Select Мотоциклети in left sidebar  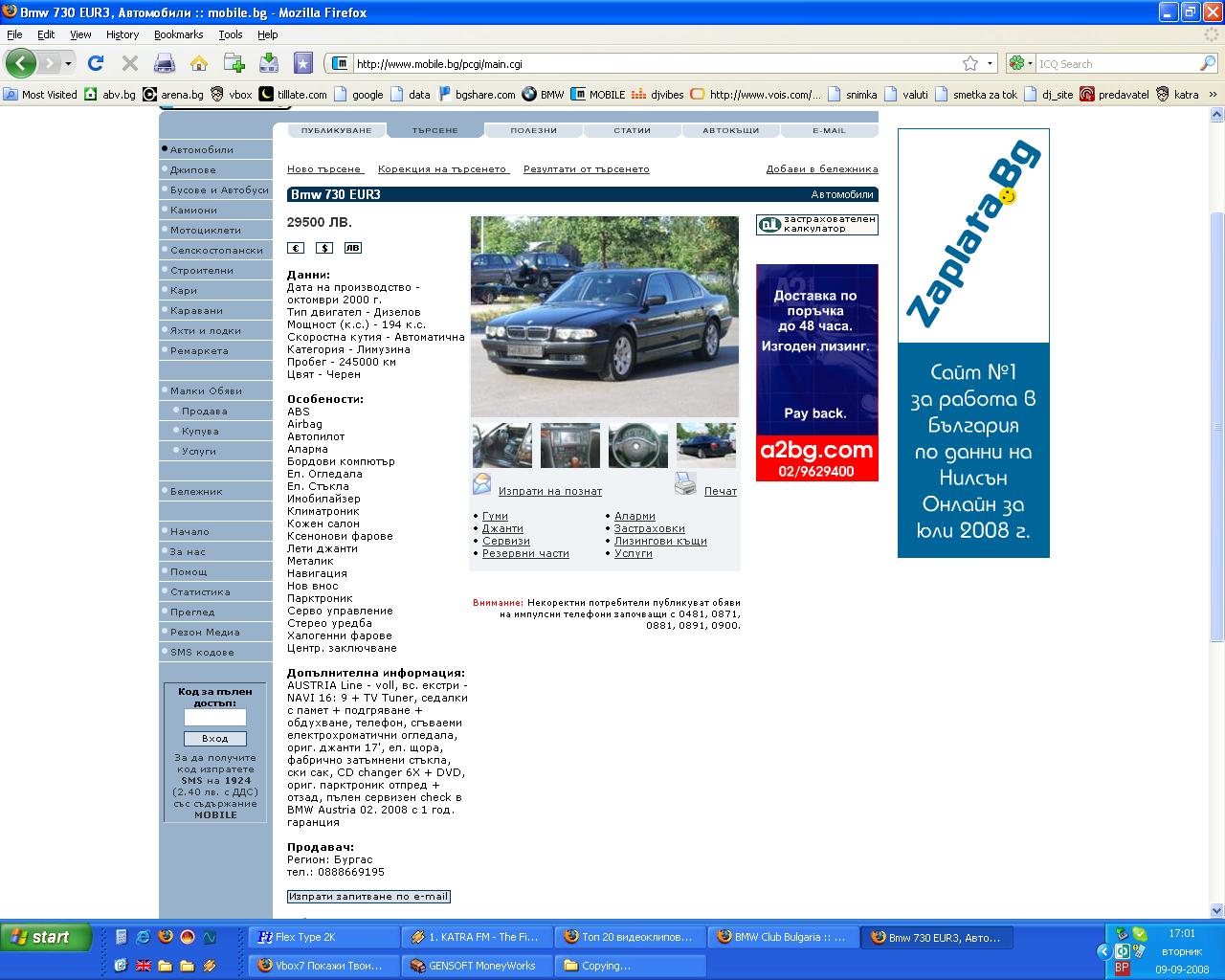pos(206,230)
